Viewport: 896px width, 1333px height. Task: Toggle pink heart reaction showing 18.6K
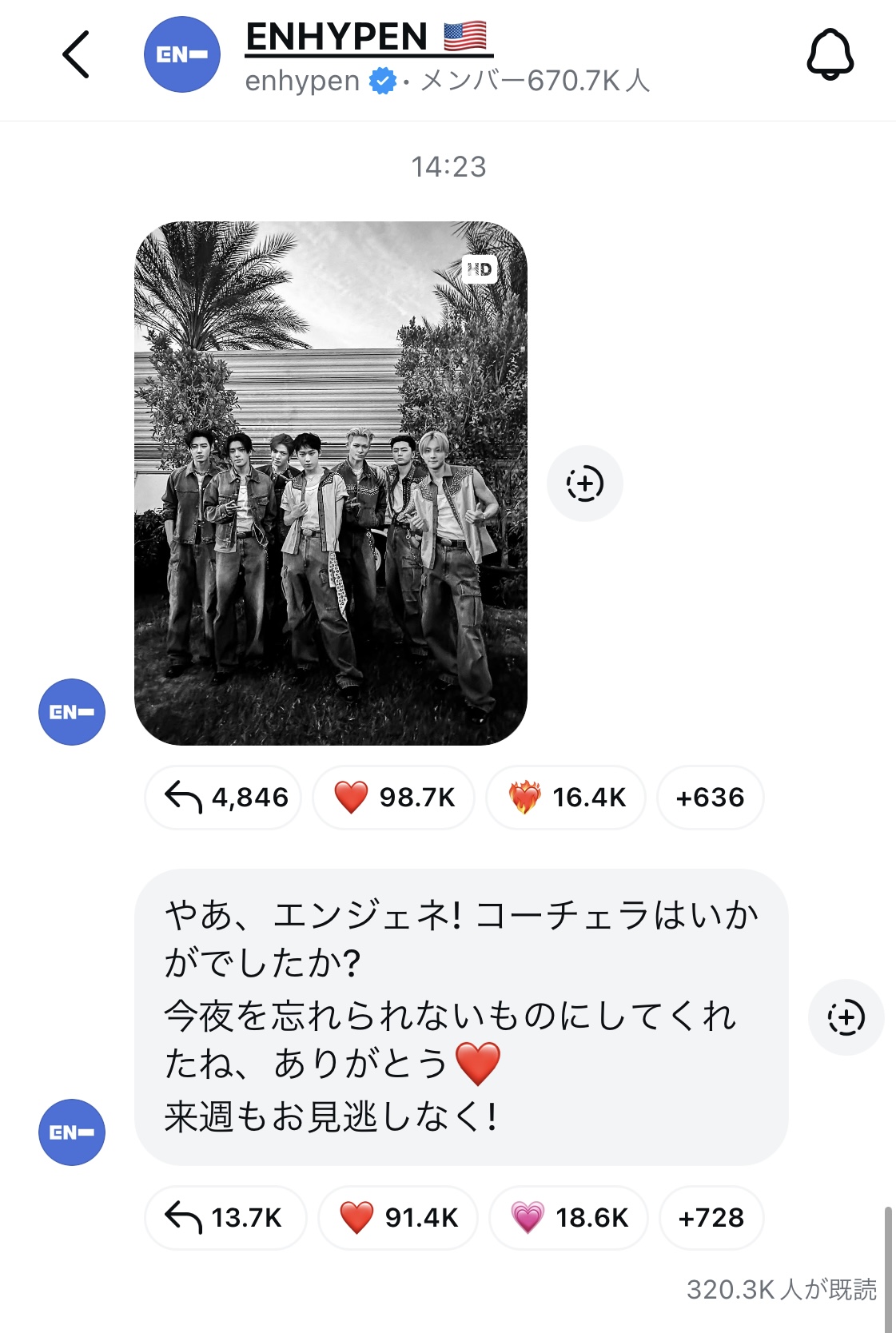[x=568, y=1217]
